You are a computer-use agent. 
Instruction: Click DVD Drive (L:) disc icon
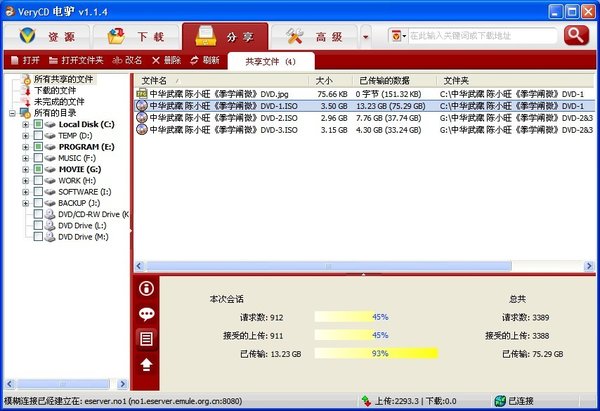pyautogui.click(x=50, y=225)
